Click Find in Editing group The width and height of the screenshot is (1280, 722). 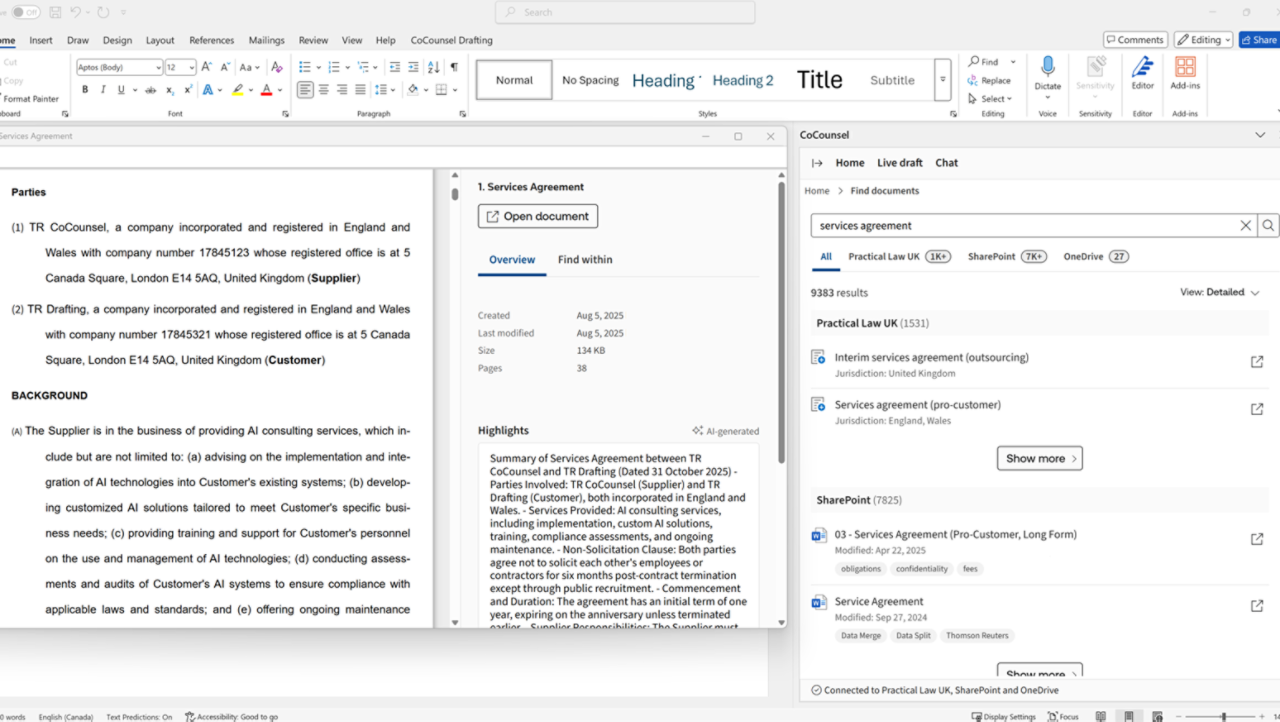(x=984, y=62)
